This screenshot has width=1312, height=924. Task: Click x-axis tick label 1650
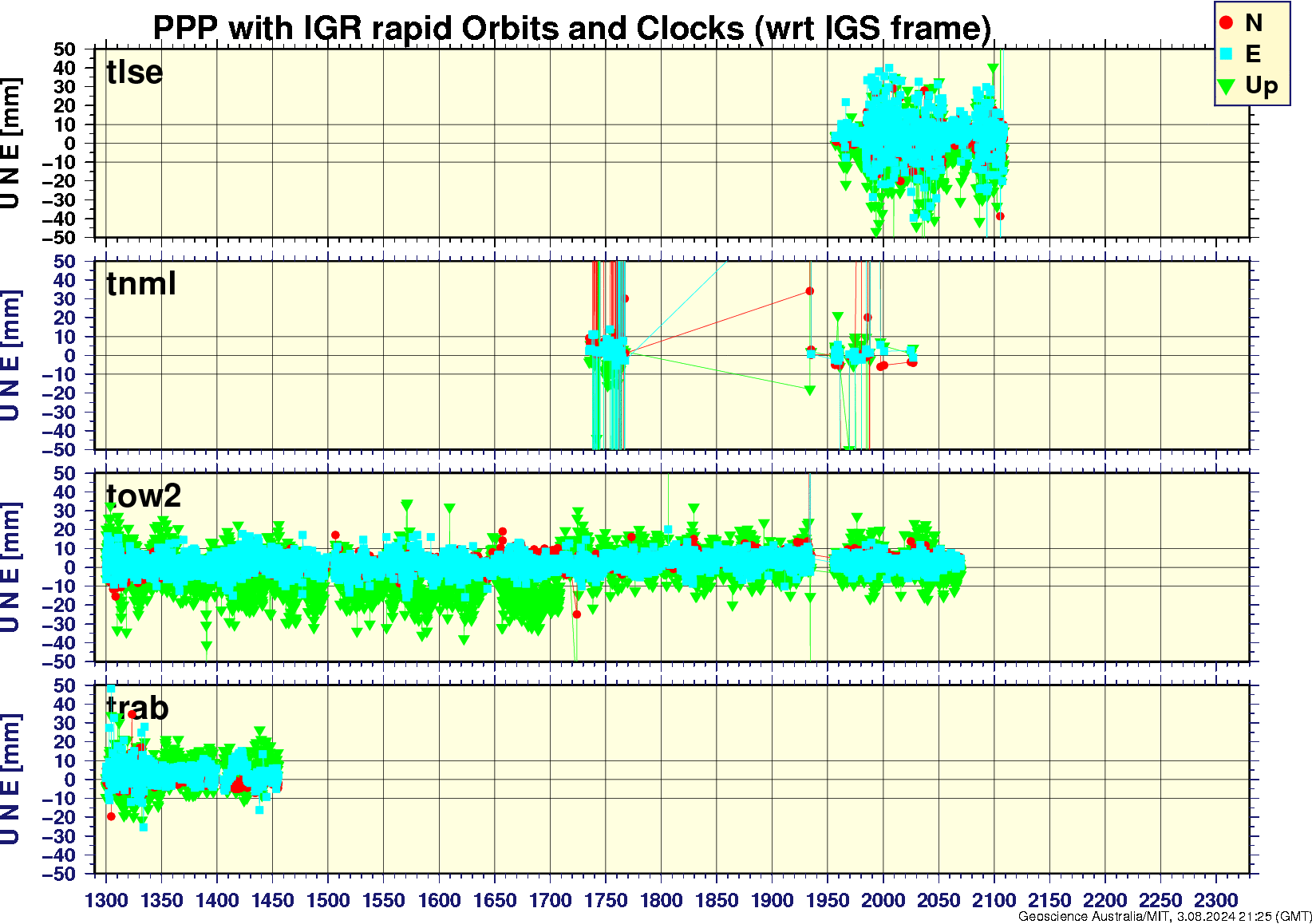[495, 900]
